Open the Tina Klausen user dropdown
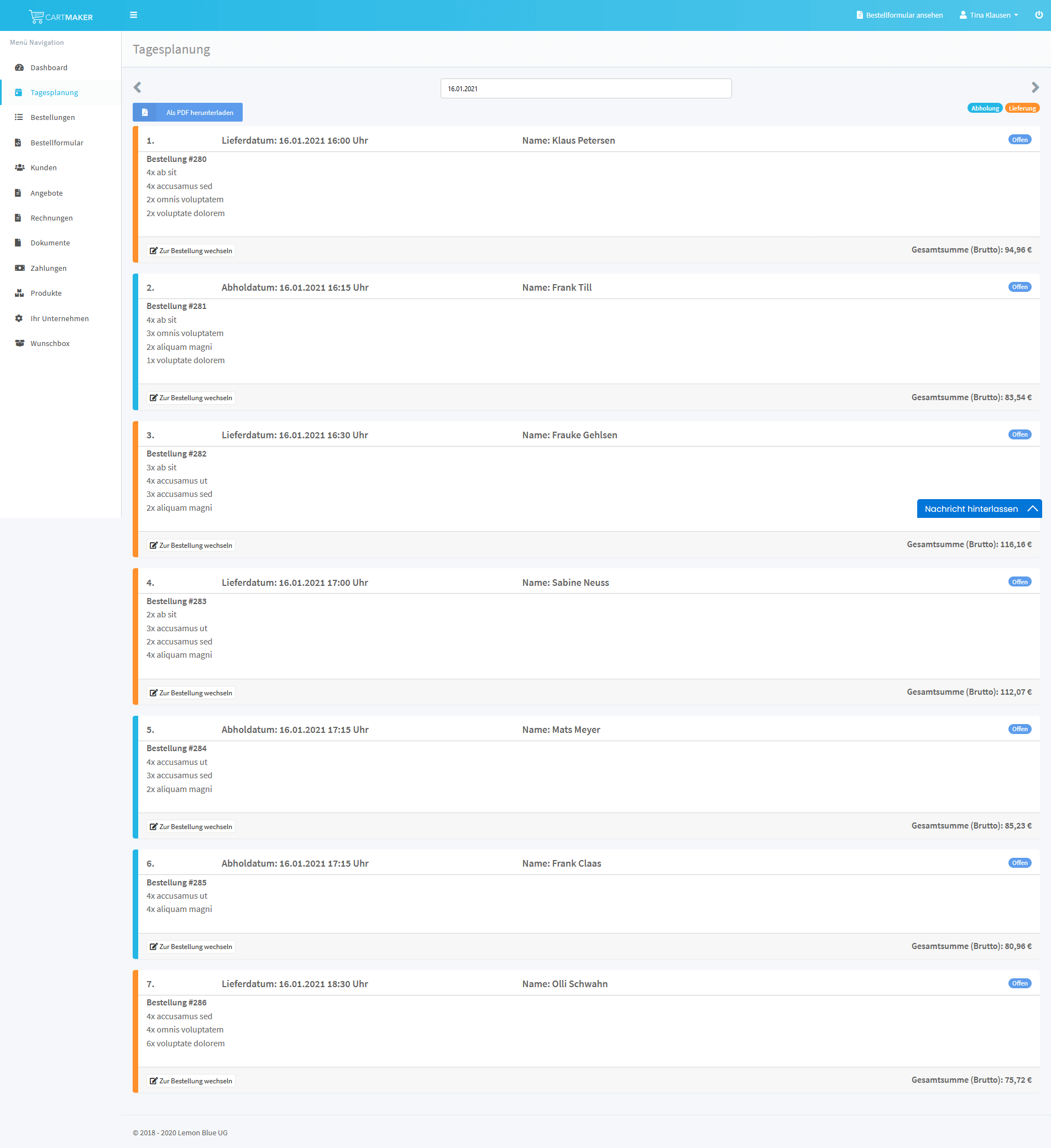Screen dimensions: 1051x1148 coord(989,15)
